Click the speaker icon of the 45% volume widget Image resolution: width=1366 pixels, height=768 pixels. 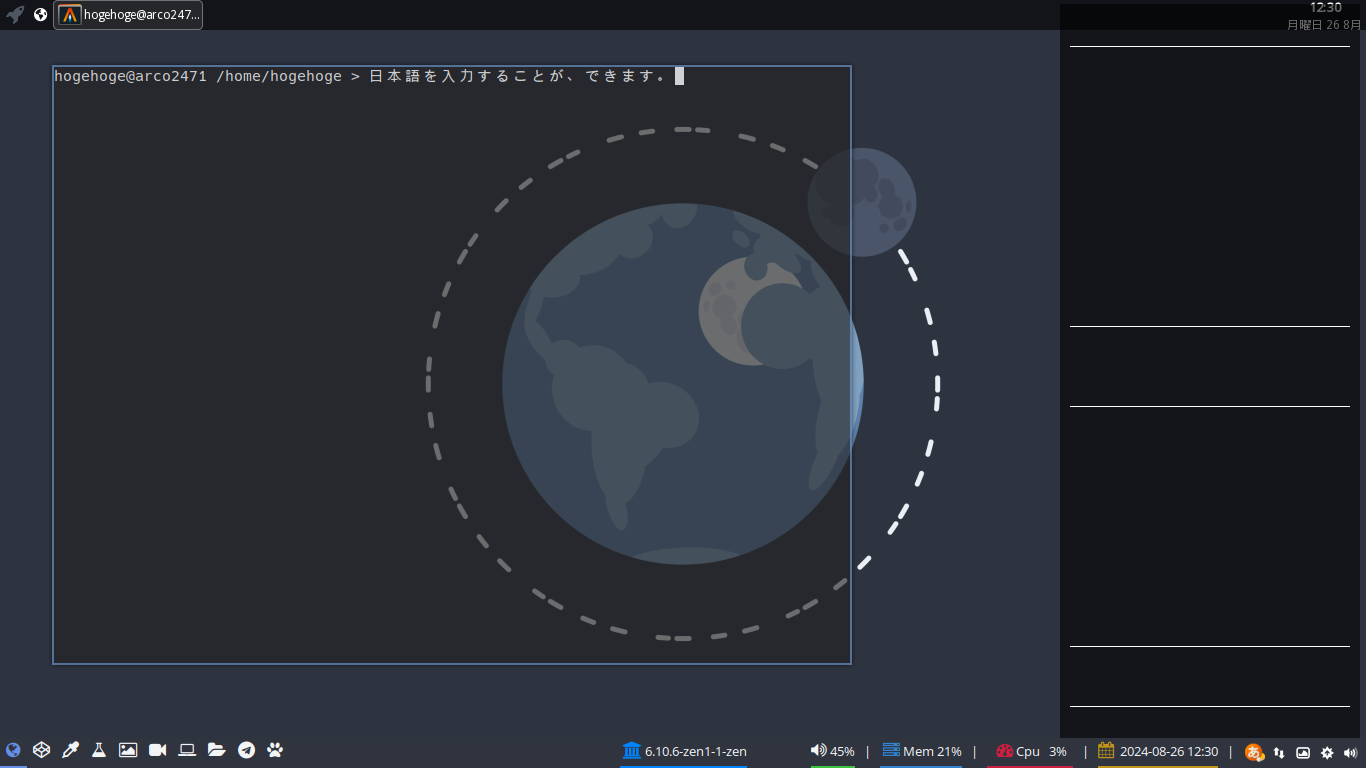click(818, 750)
